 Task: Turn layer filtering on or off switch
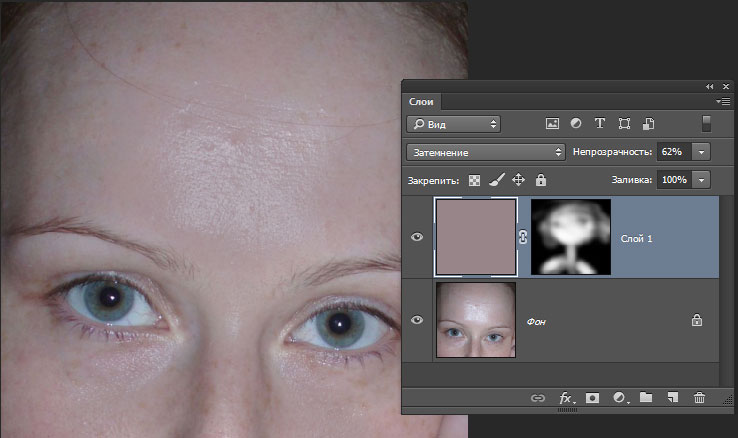coord(706,124)
